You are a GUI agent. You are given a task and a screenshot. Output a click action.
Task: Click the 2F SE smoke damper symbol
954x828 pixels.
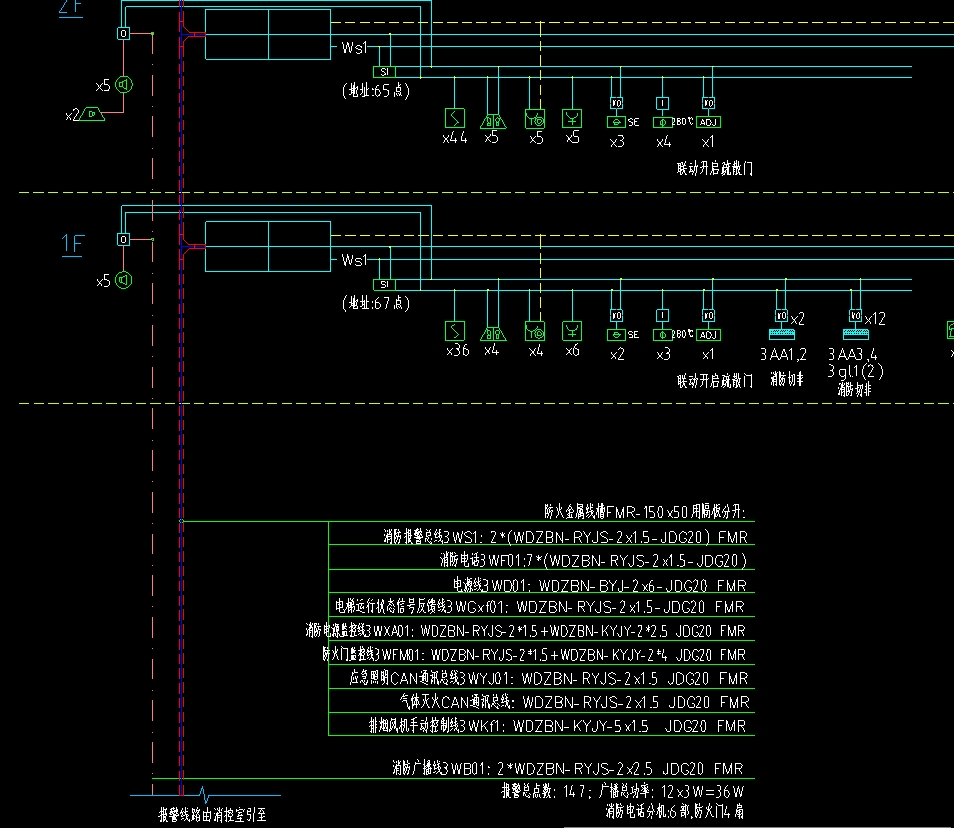[x=616, y=122]
